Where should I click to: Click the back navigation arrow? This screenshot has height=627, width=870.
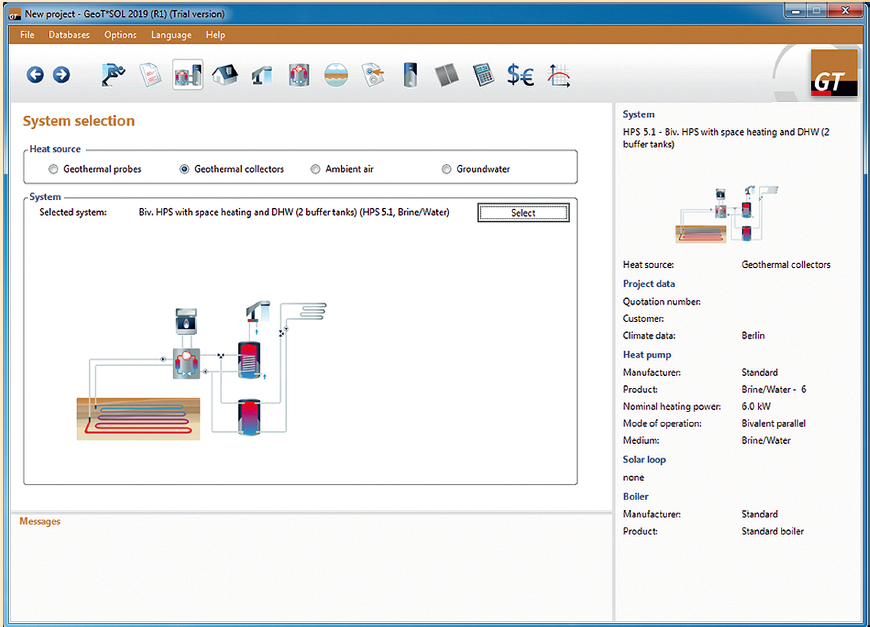click(35, 75)
